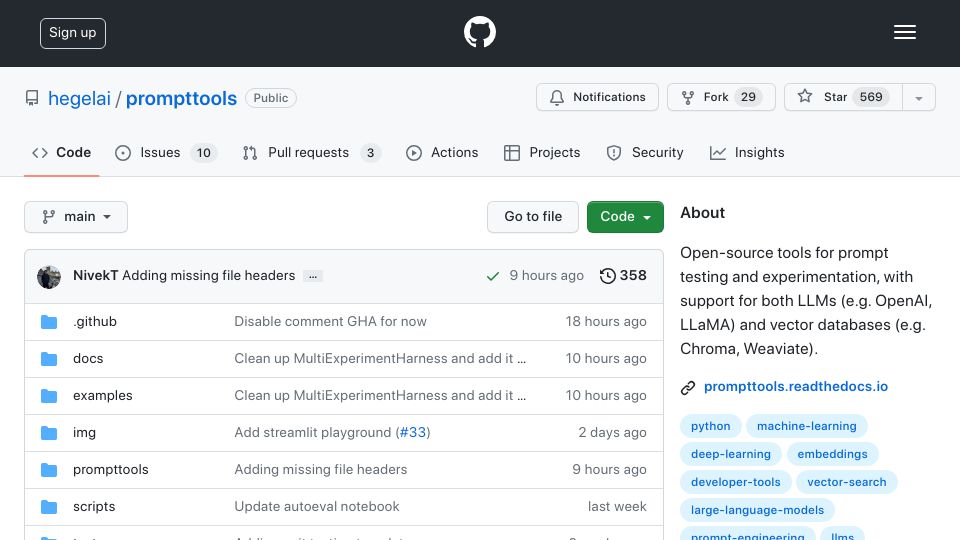Click the scripts folder icon
Image resolution: width=960 pixels, height=540 pixels.
pos(49,507)
